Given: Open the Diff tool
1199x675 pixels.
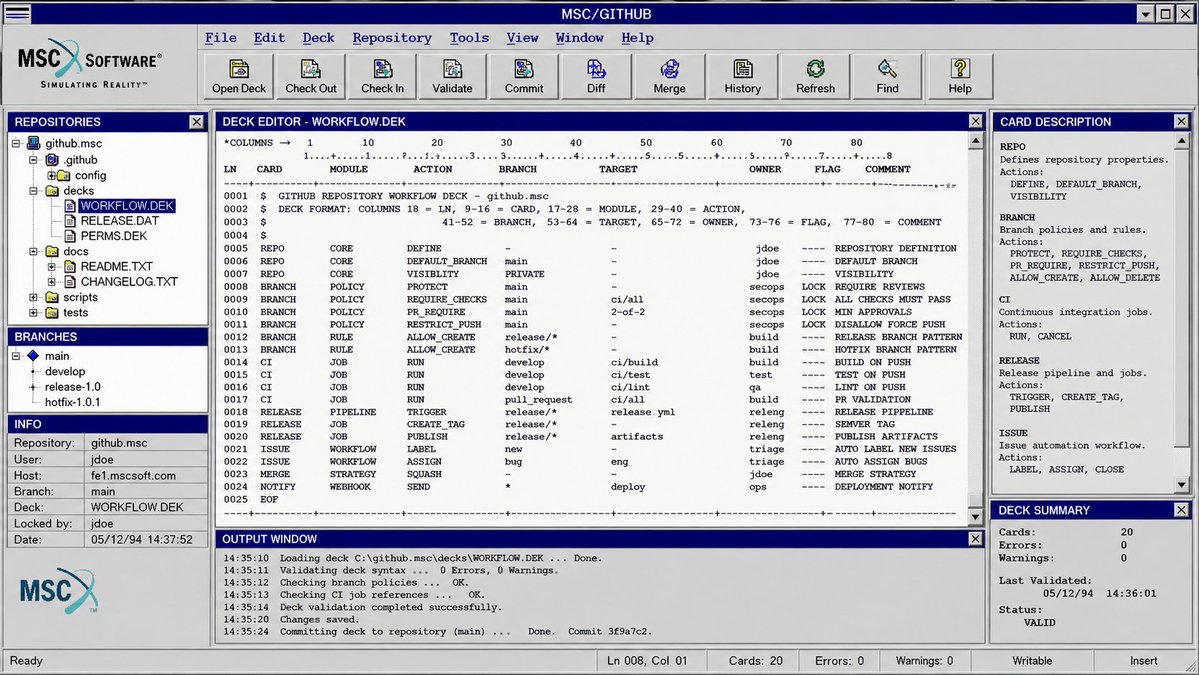Looking at the screenshot, I should coord(596,76).
